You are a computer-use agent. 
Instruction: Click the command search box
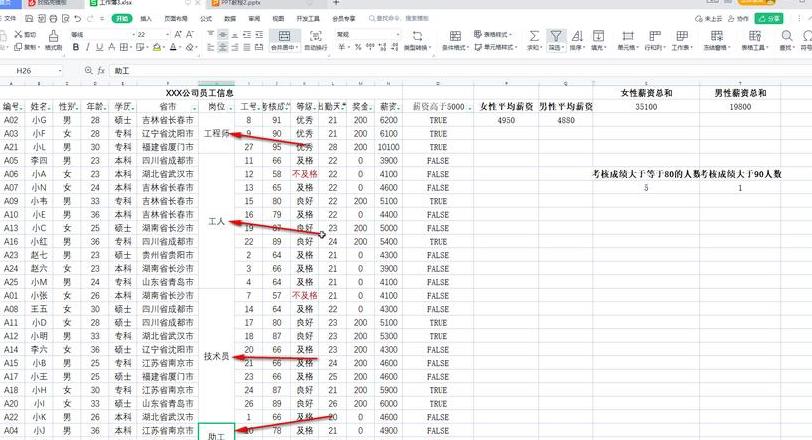click(x=401, y=19)
